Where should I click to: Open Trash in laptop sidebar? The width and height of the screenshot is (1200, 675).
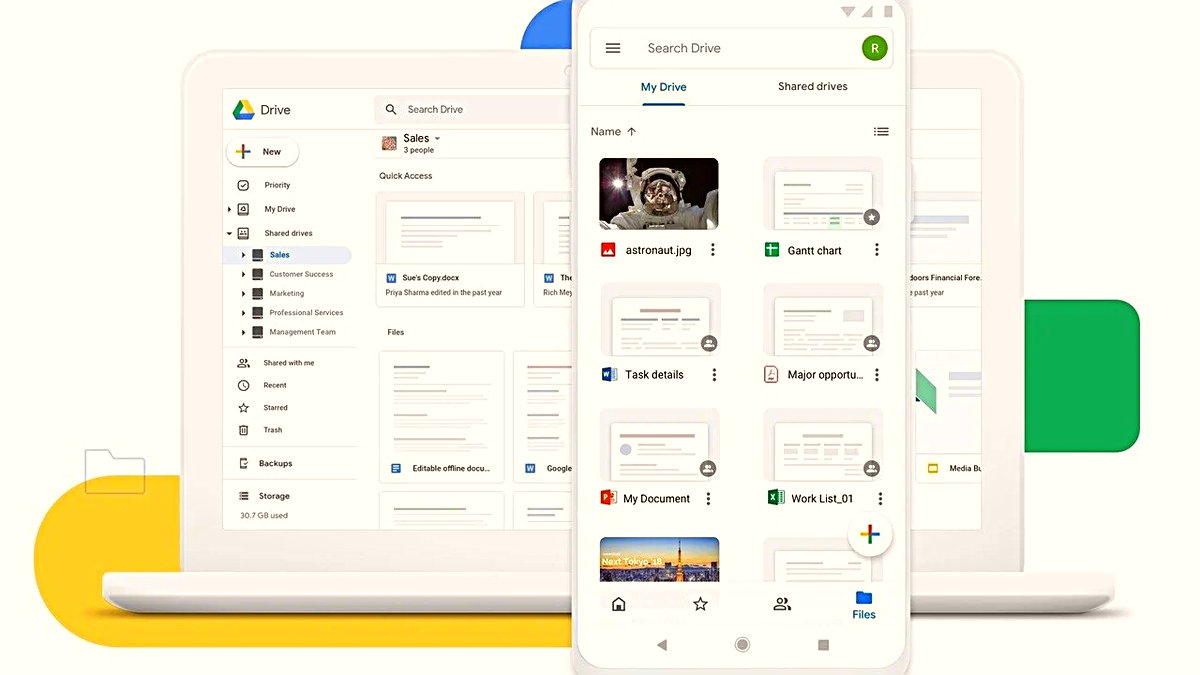(272, 430)
